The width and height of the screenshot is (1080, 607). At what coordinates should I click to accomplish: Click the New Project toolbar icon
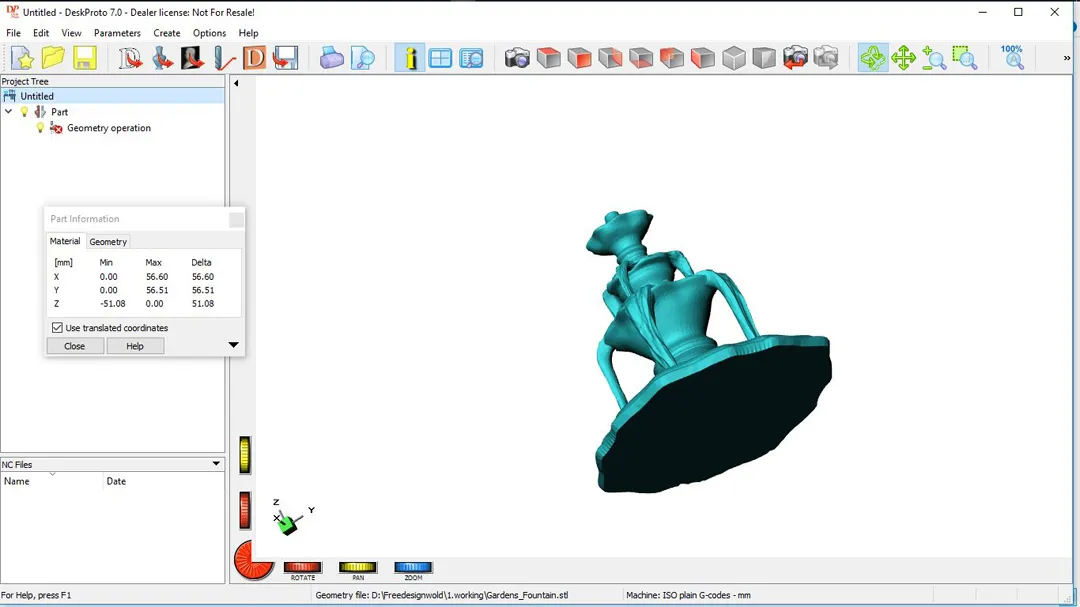point(22,58)
